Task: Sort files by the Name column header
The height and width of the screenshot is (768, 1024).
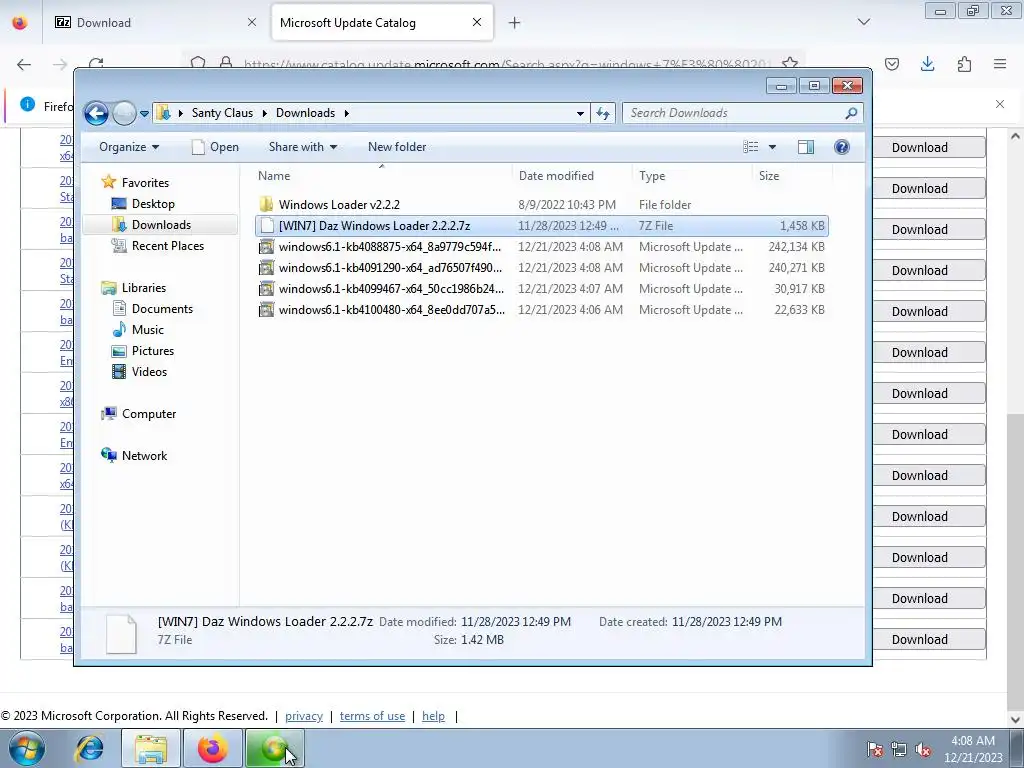Action: tap(381, 176)
